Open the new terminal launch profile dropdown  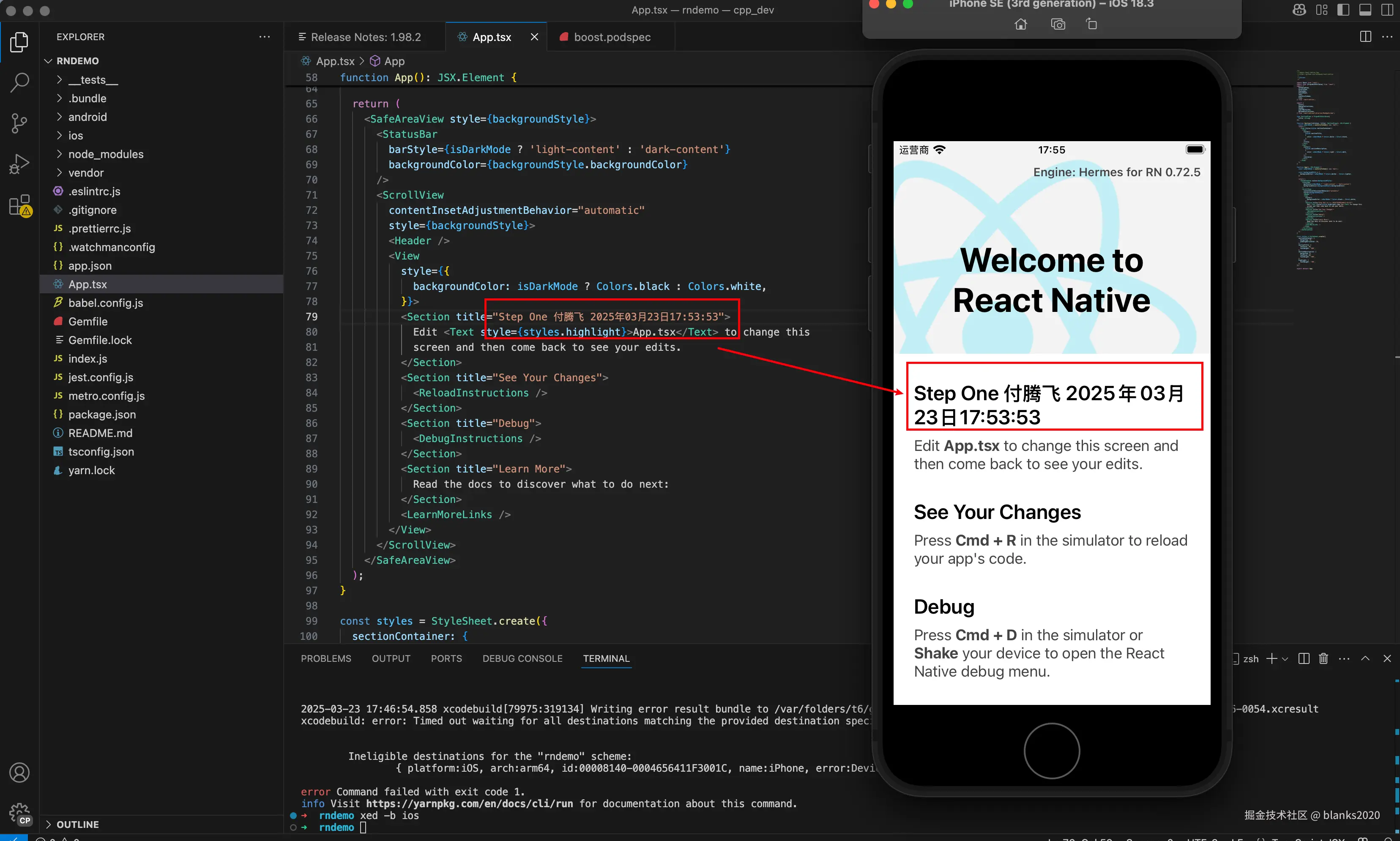1285,658
